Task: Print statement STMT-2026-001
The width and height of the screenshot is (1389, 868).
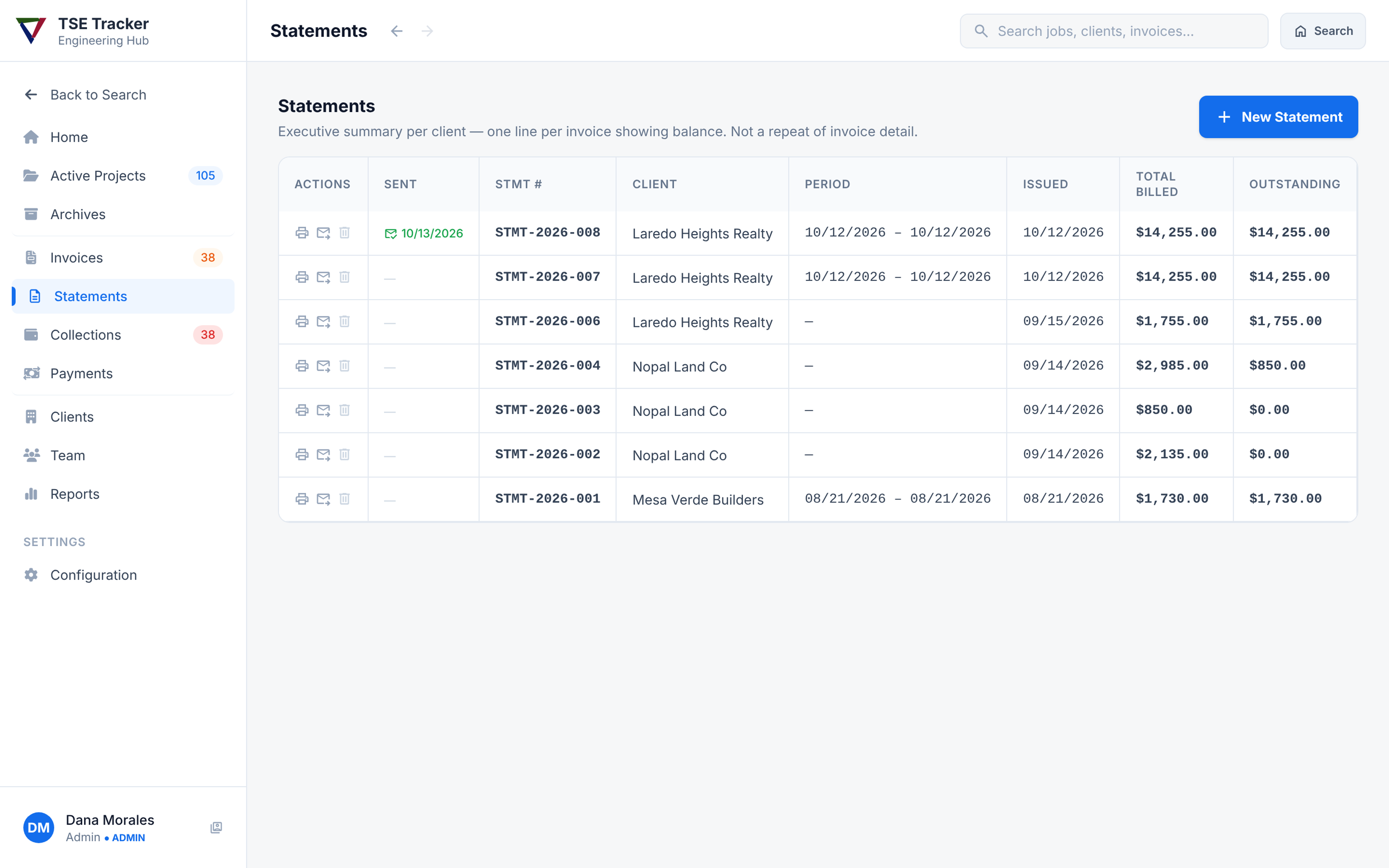Action: tap(302, 499)
